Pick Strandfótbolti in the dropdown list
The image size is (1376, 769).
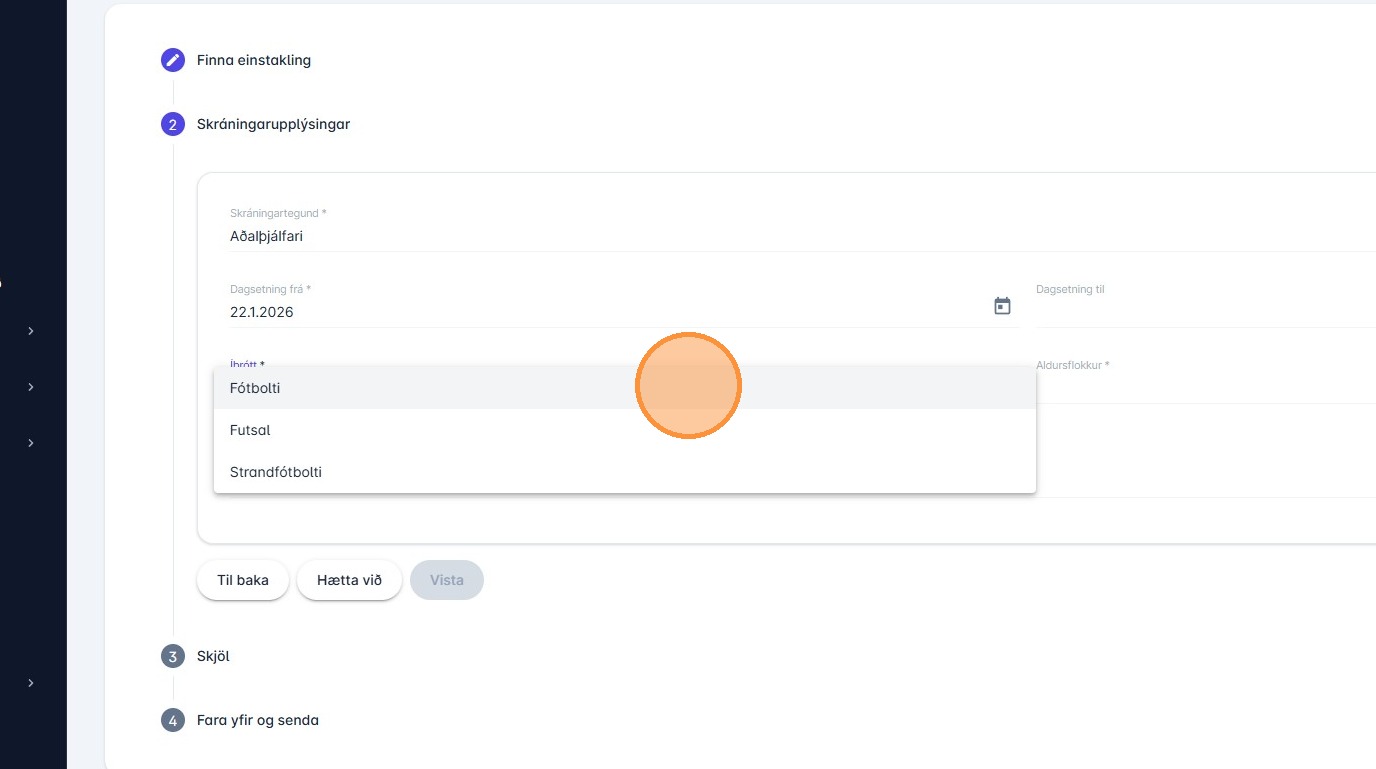pyautogui.click(x=276, y=472)
